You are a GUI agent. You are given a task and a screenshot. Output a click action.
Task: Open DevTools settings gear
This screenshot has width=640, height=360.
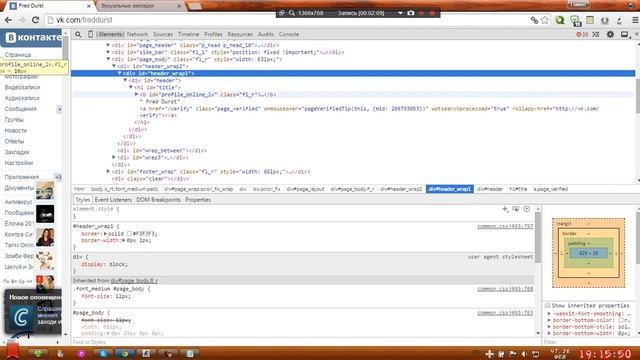pyautogui.click(x=610, y=35)
